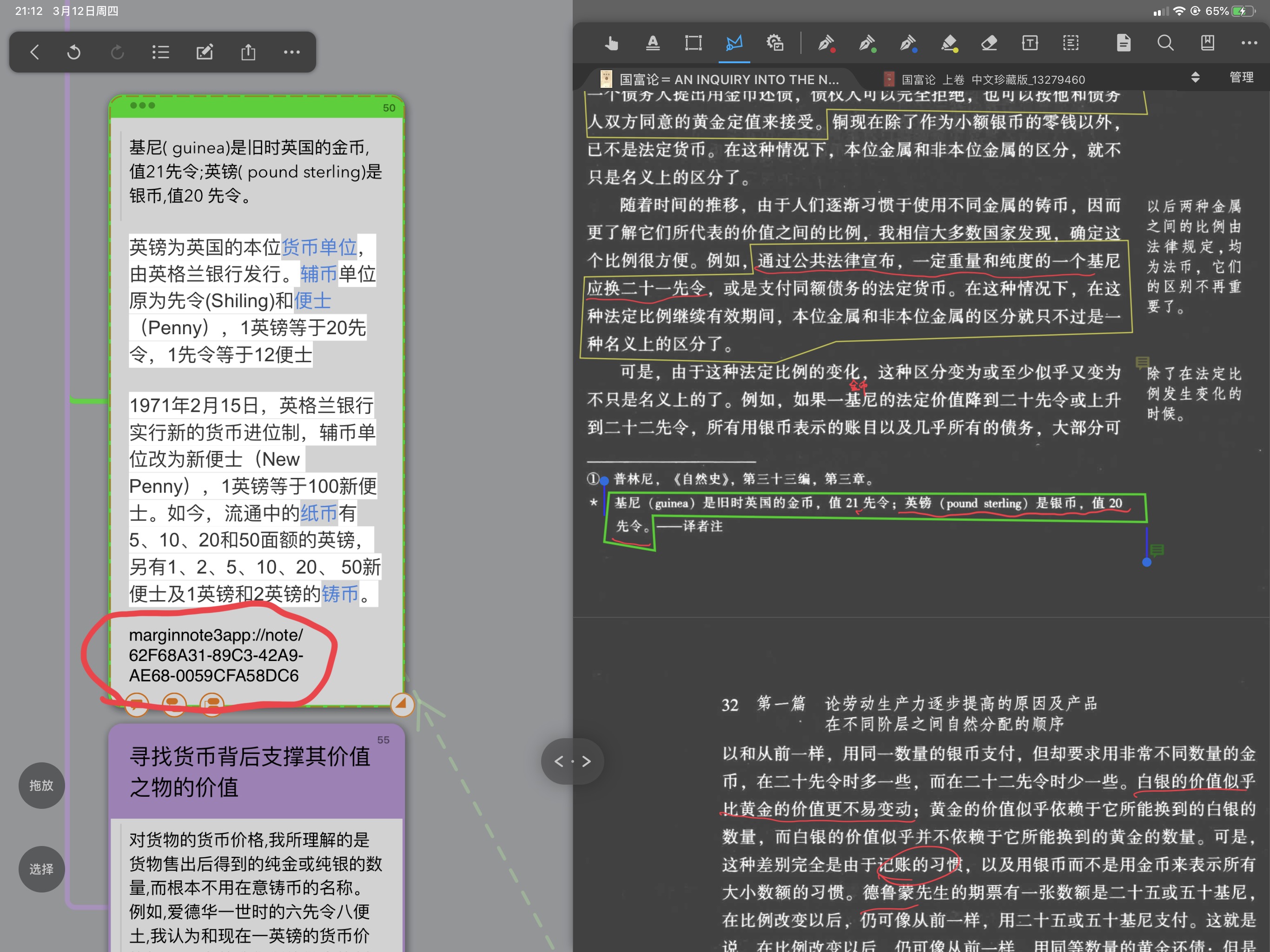Tap the right arrow on panel splitter
Screen dimensions: 1270x952
click(x=586, y=761)
